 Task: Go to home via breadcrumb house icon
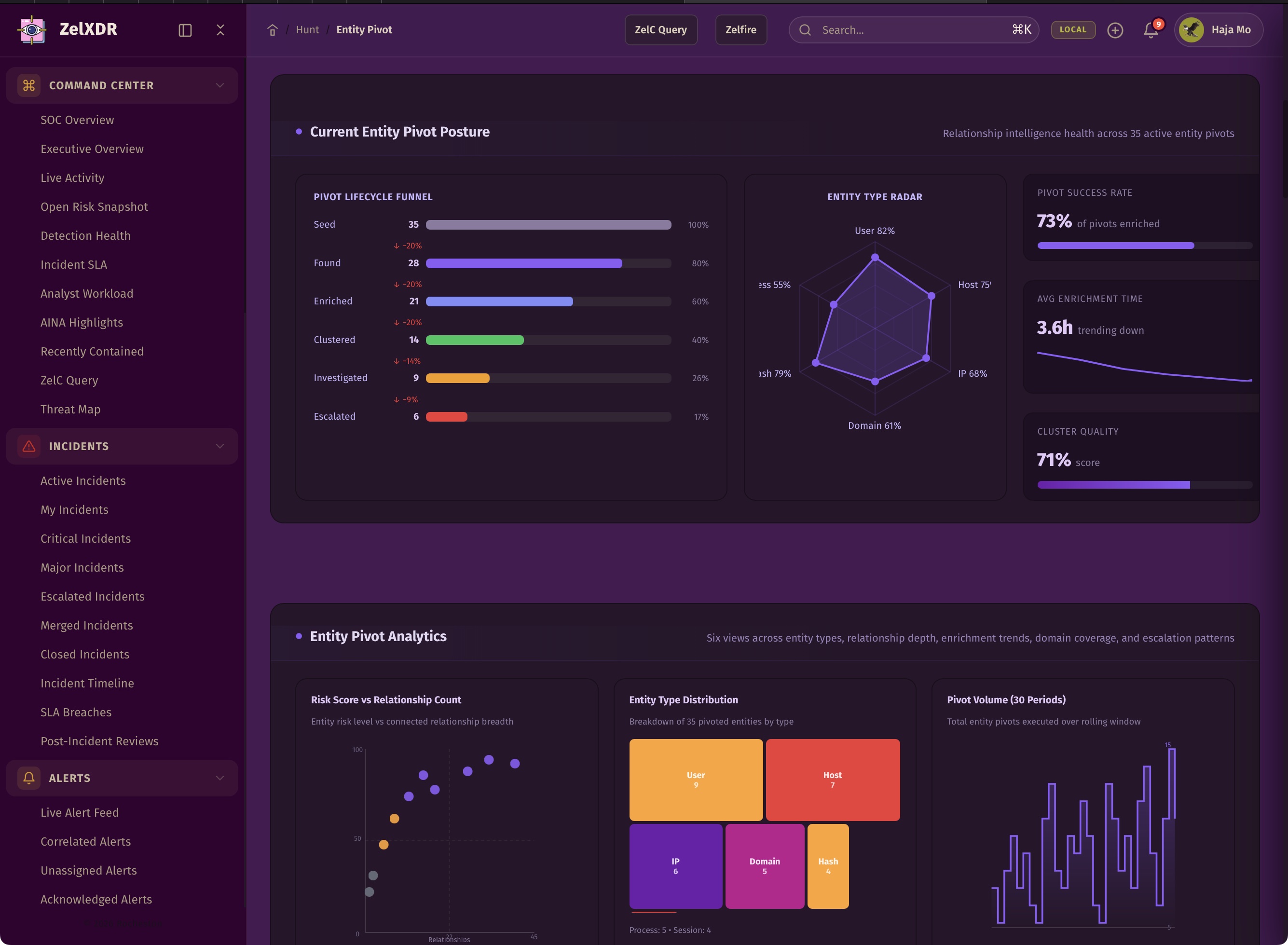[272, 30]
